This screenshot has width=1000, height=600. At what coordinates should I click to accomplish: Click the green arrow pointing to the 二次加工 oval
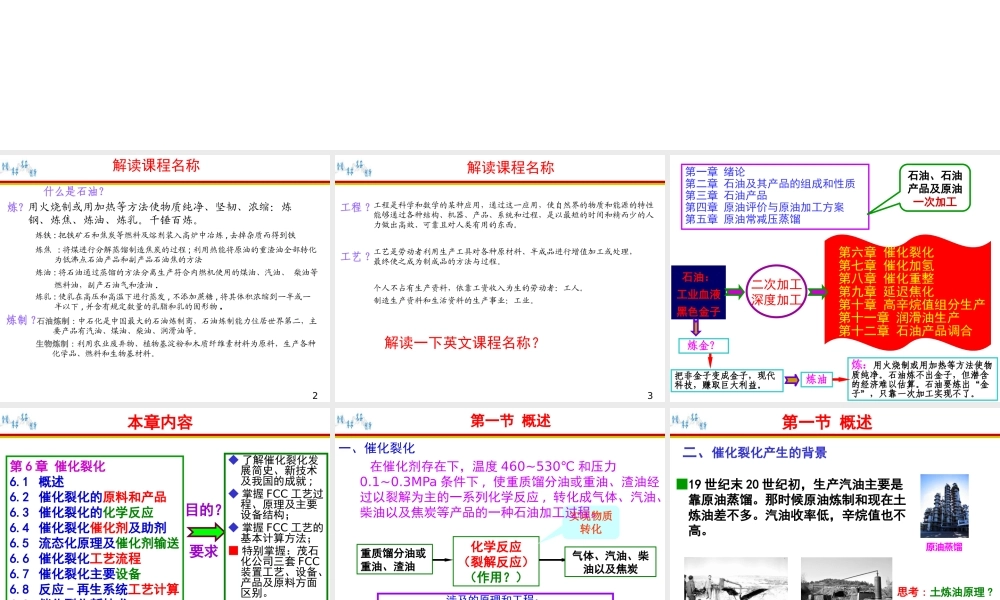click(735, 292)
